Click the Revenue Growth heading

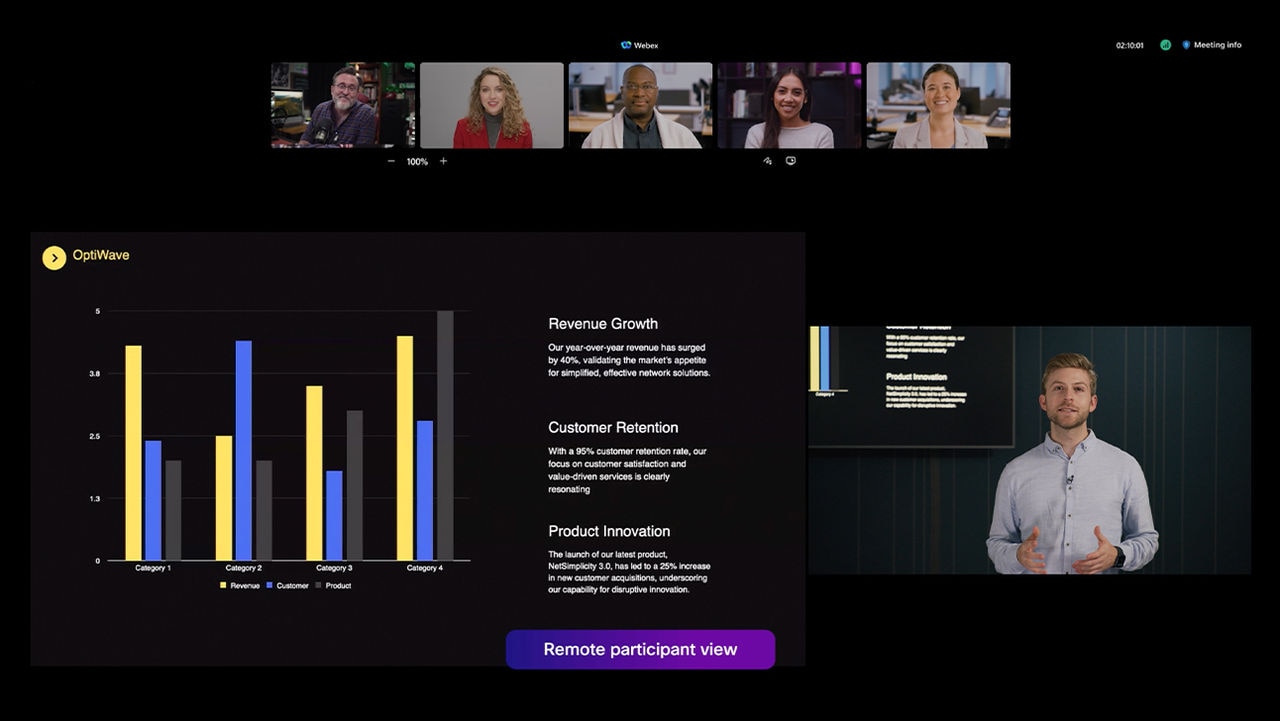603,324
